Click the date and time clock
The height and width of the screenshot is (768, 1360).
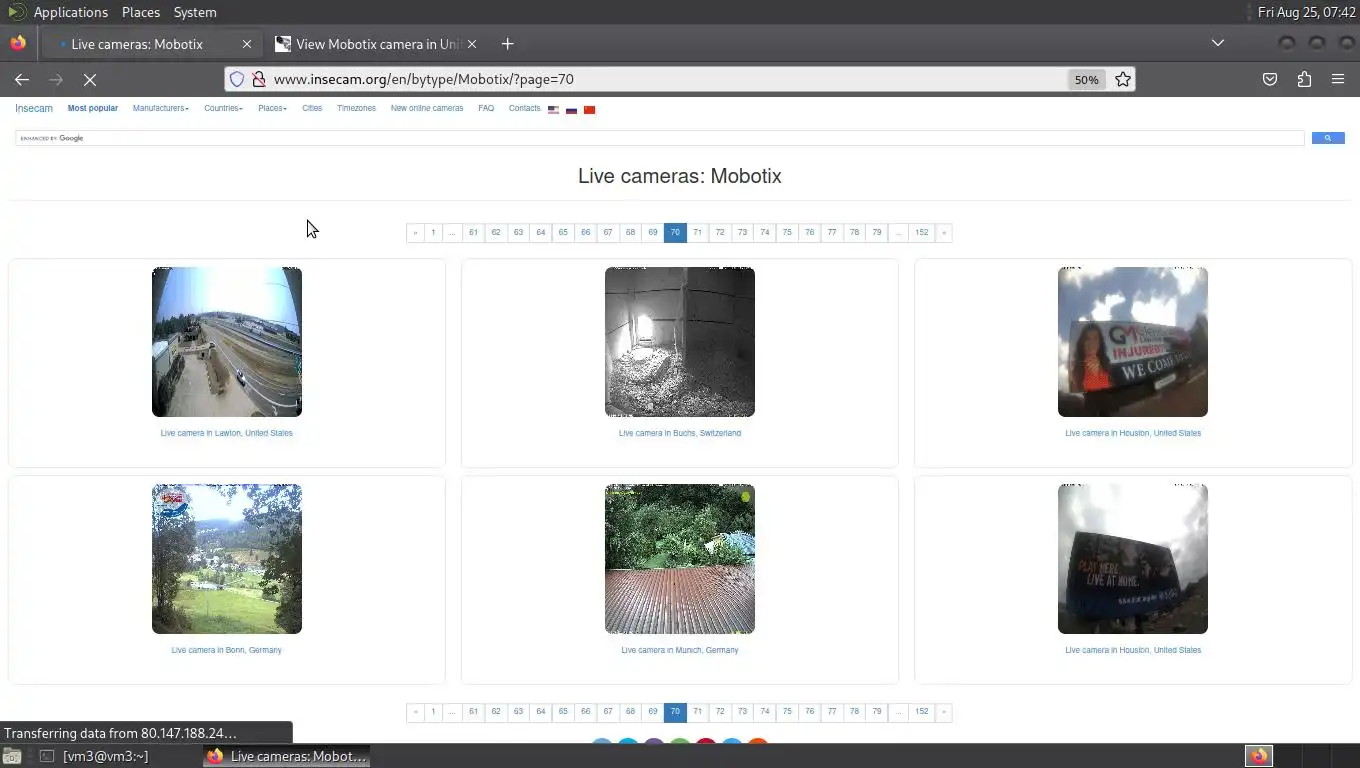(1307, 12)
